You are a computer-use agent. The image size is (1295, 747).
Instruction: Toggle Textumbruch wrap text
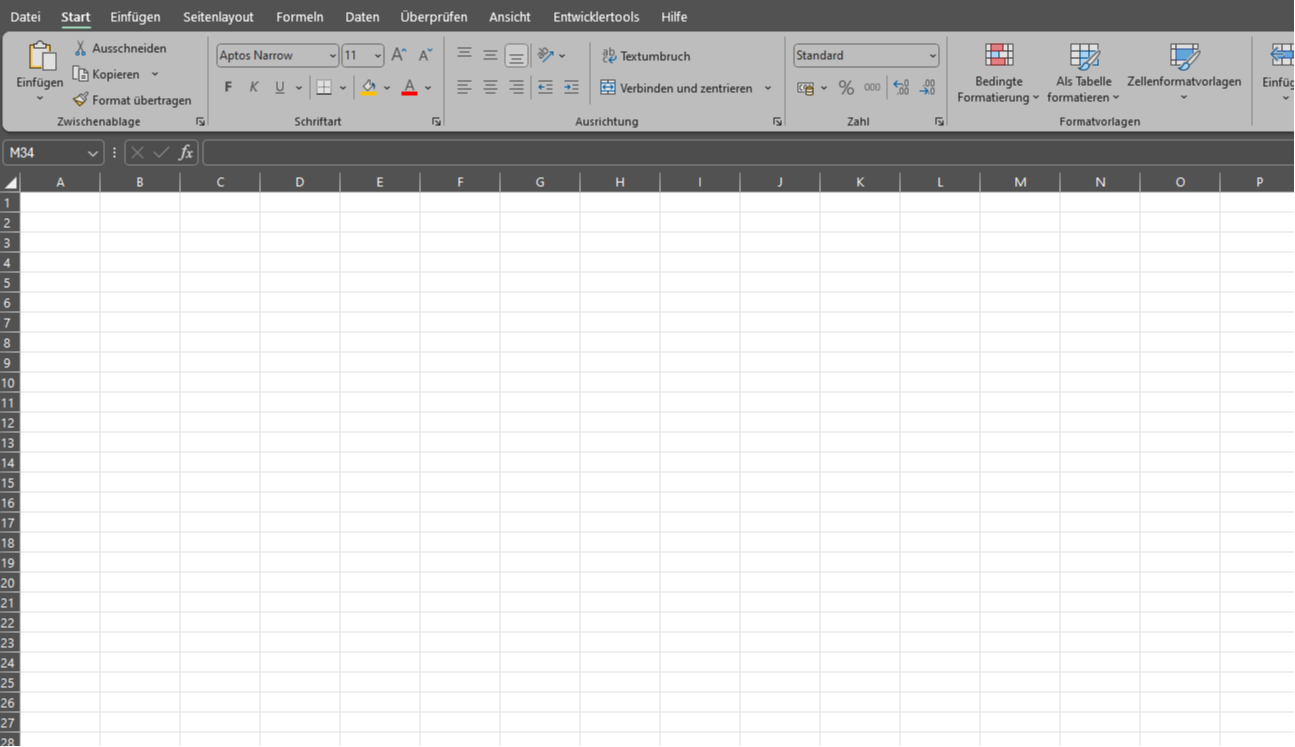645,56
